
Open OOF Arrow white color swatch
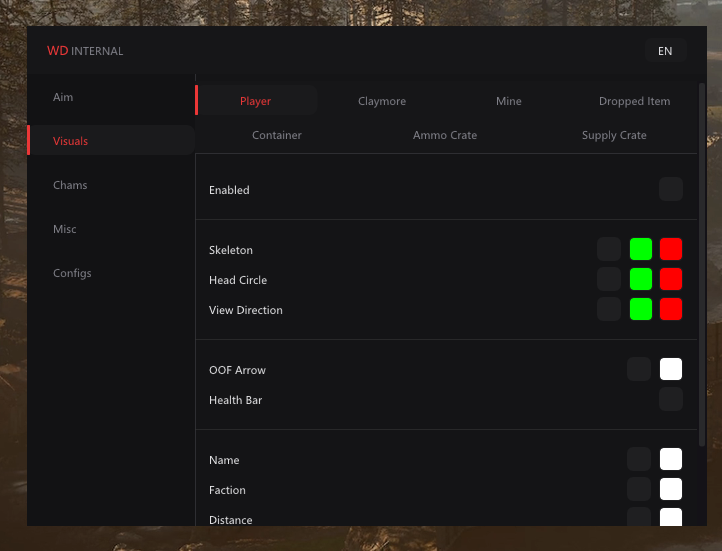pyautogui.click(x=670, y=369)
